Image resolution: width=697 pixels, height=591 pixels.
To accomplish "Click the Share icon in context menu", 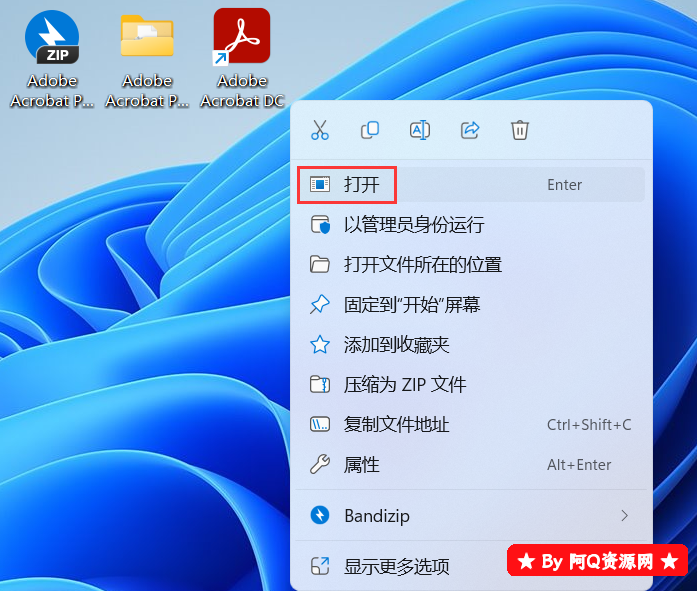I will [x=470, y=130].
